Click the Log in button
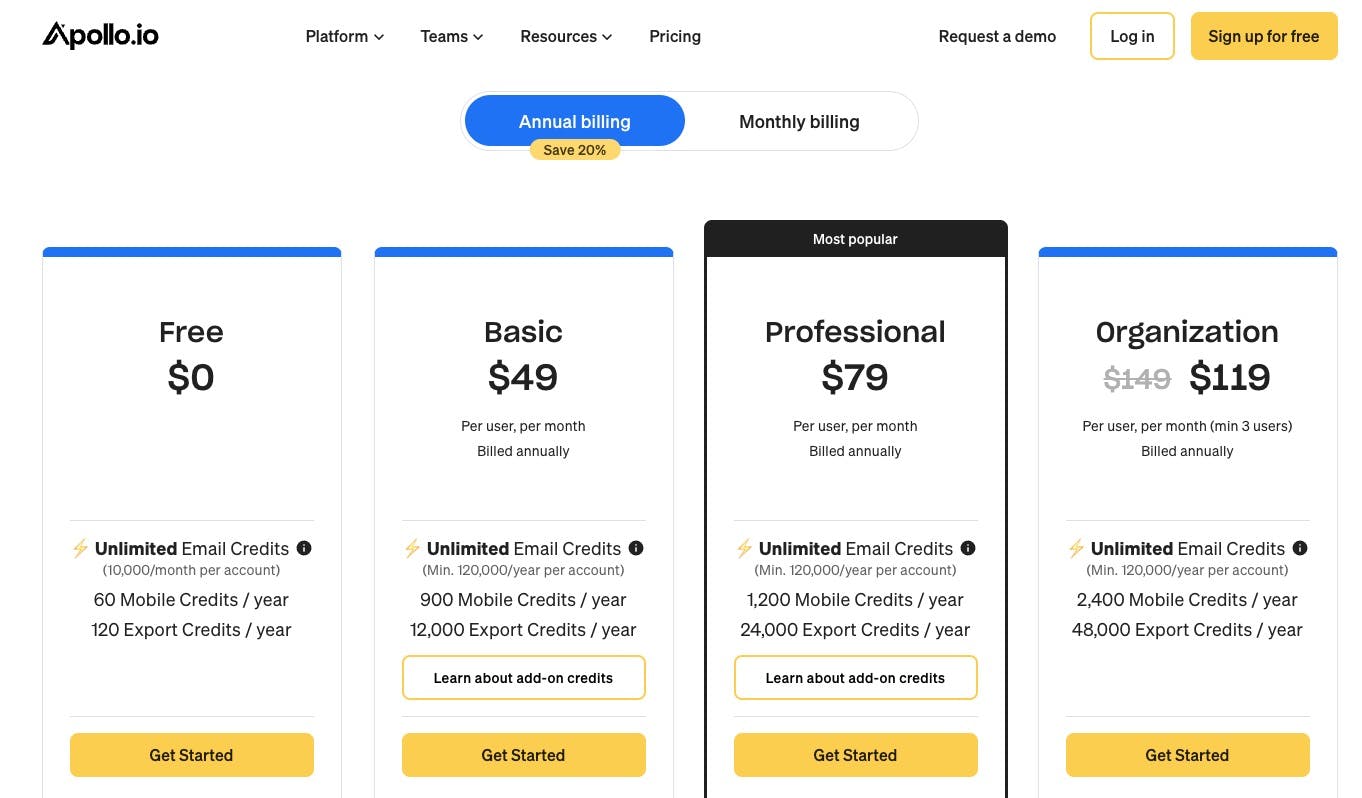This screenshot has height=798, width=1362. 1132,37
